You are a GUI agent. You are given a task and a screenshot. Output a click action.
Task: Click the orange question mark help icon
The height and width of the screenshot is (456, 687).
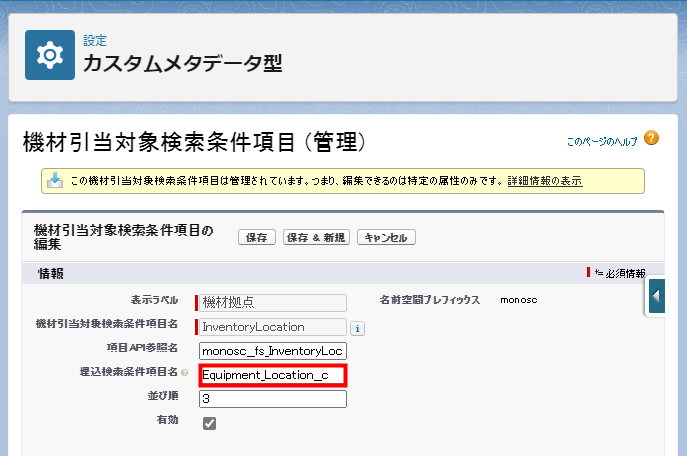tap(651, 138)
